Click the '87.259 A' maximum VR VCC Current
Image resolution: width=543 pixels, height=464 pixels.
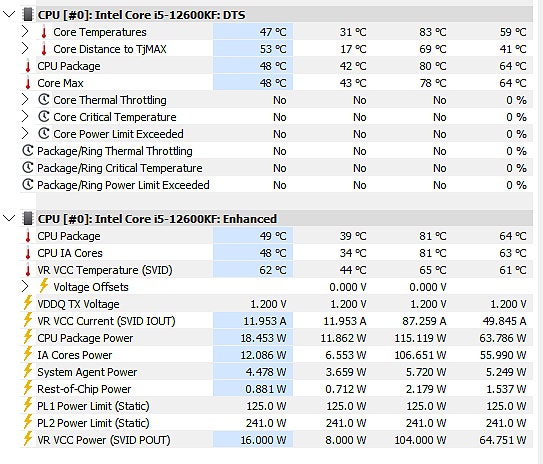pyautogui.click(x=424, y=321)
